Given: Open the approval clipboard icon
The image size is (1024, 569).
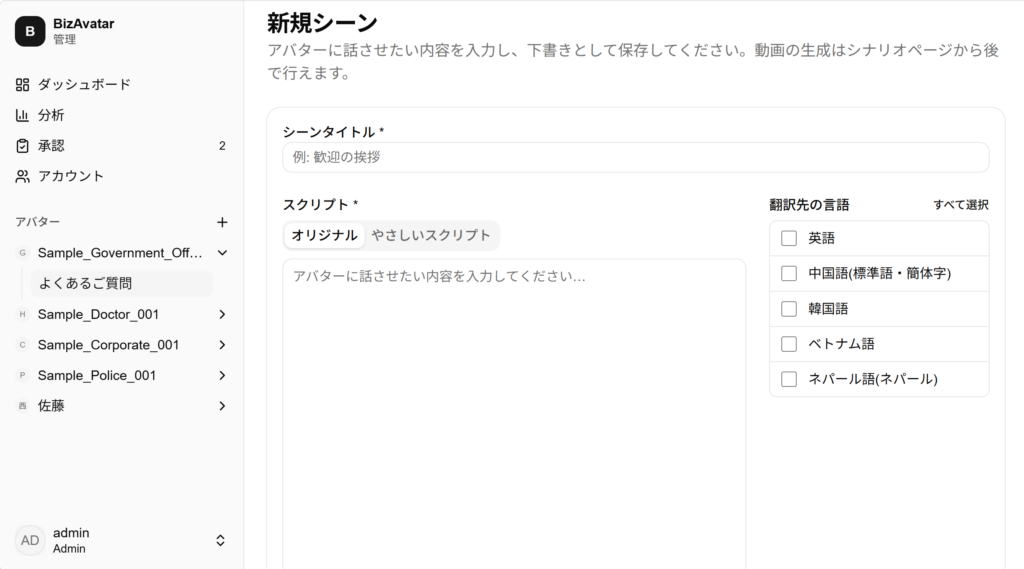Looking at the screenshot, I should pos(22,146).
